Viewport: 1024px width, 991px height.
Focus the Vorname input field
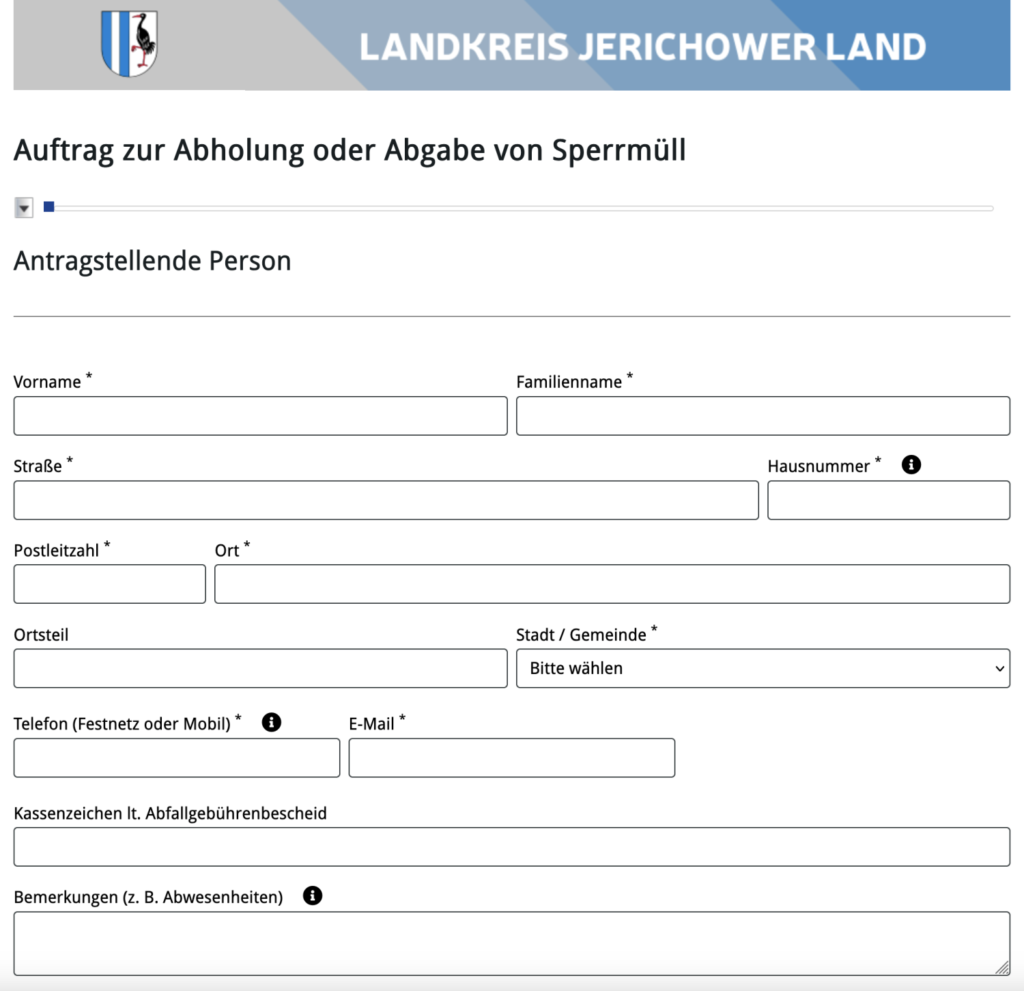tap(260, 416)
